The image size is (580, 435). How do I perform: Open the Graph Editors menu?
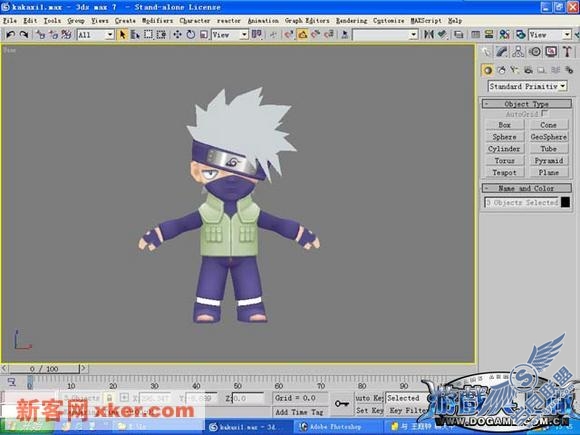pos(307,21)
